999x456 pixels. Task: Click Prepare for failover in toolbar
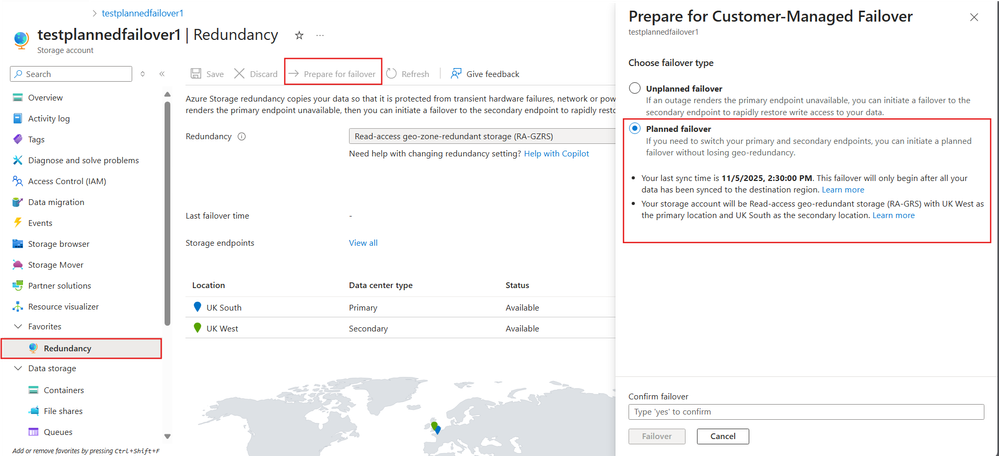(333, 74)
